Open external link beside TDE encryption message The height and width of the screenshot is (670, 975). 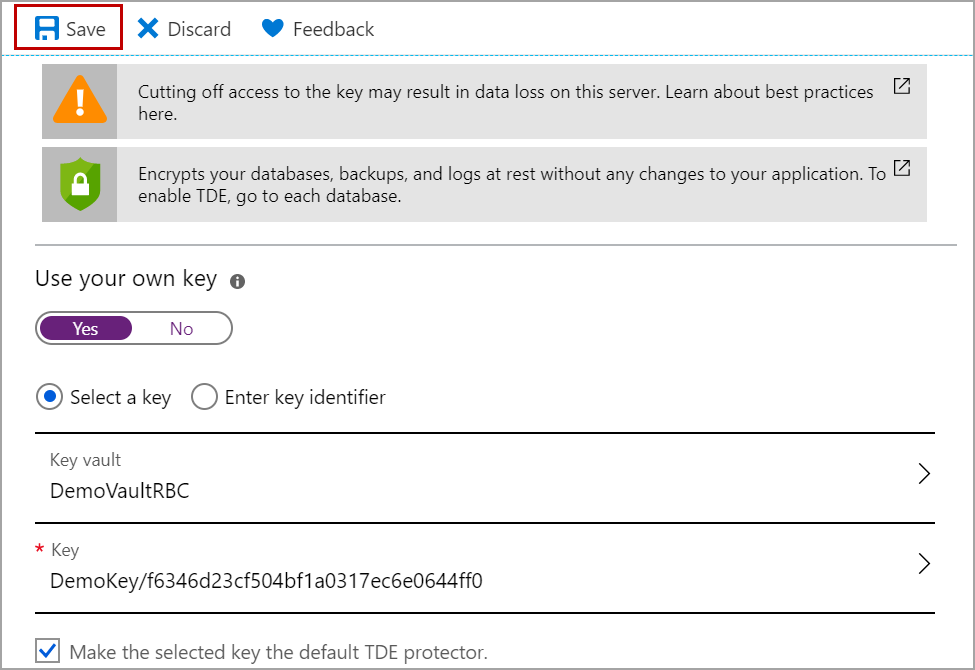point(902,168)
